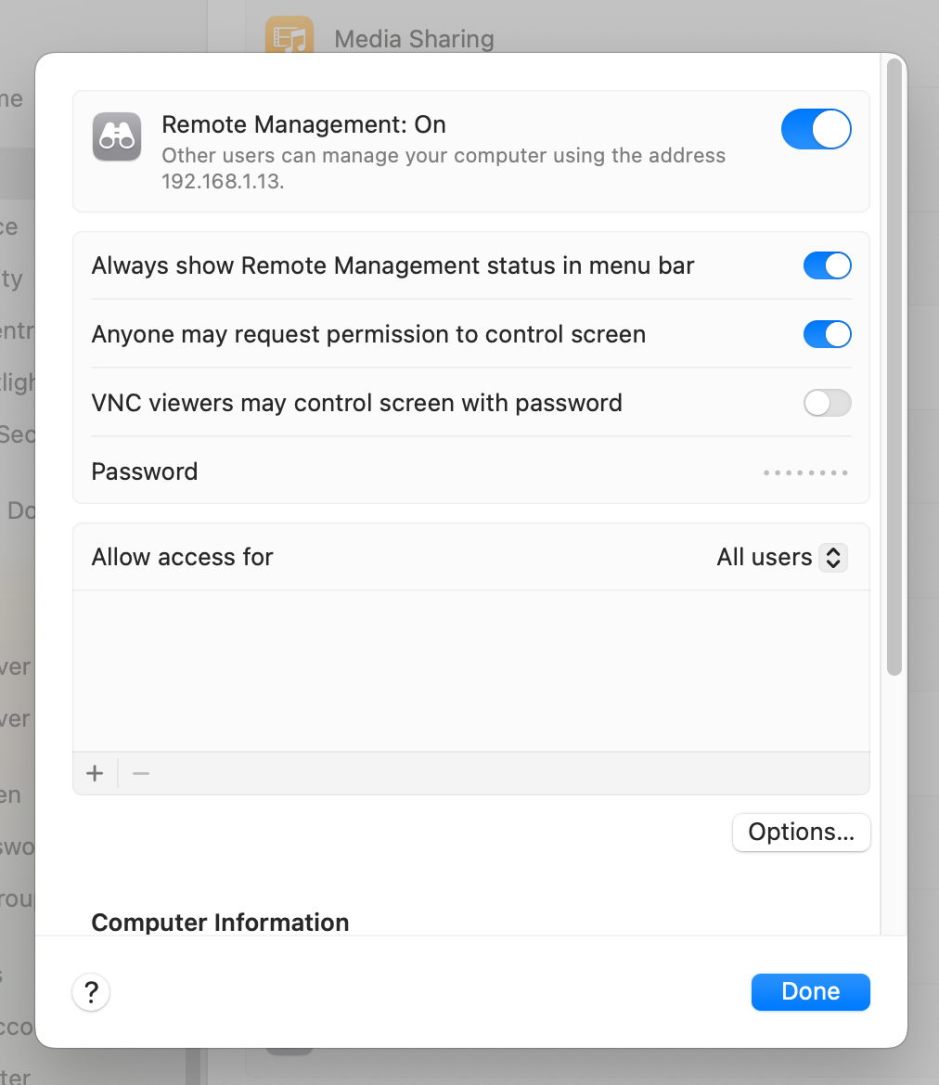
Task: Click the Computer Information heading
Action: [220, 922]
